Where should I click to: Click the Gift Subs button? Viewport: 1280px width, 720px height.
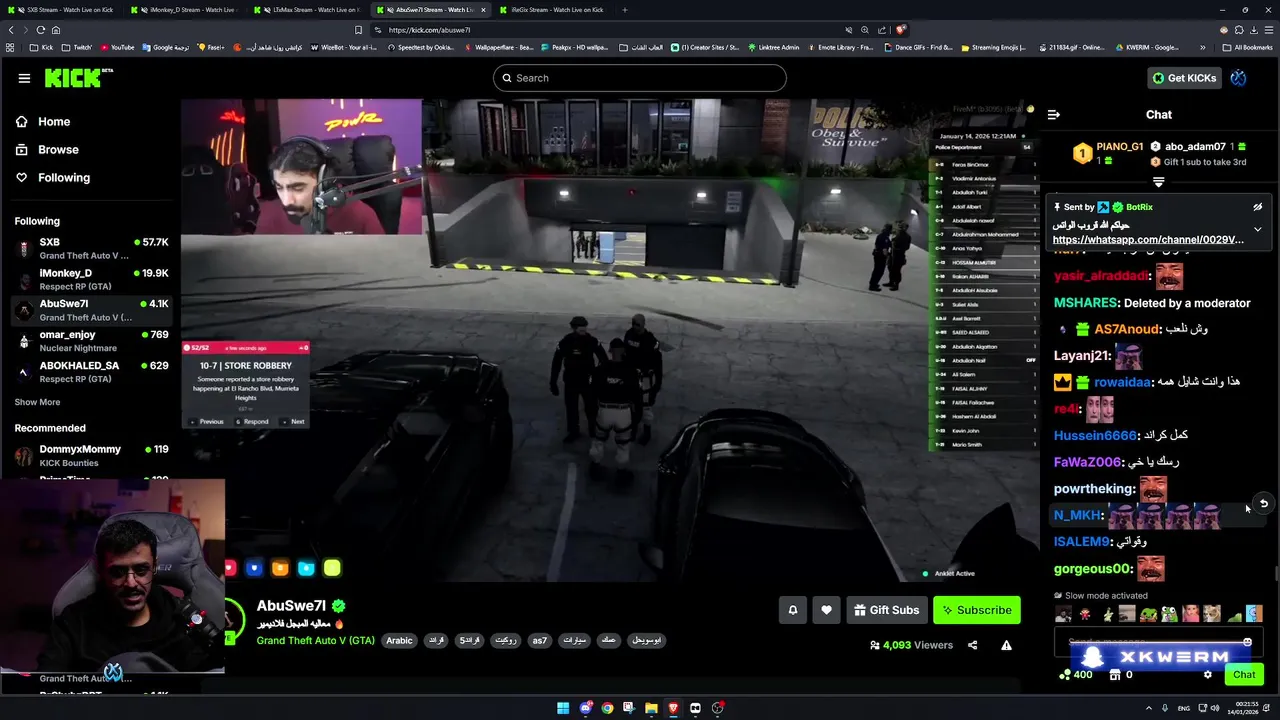[886, 610]
